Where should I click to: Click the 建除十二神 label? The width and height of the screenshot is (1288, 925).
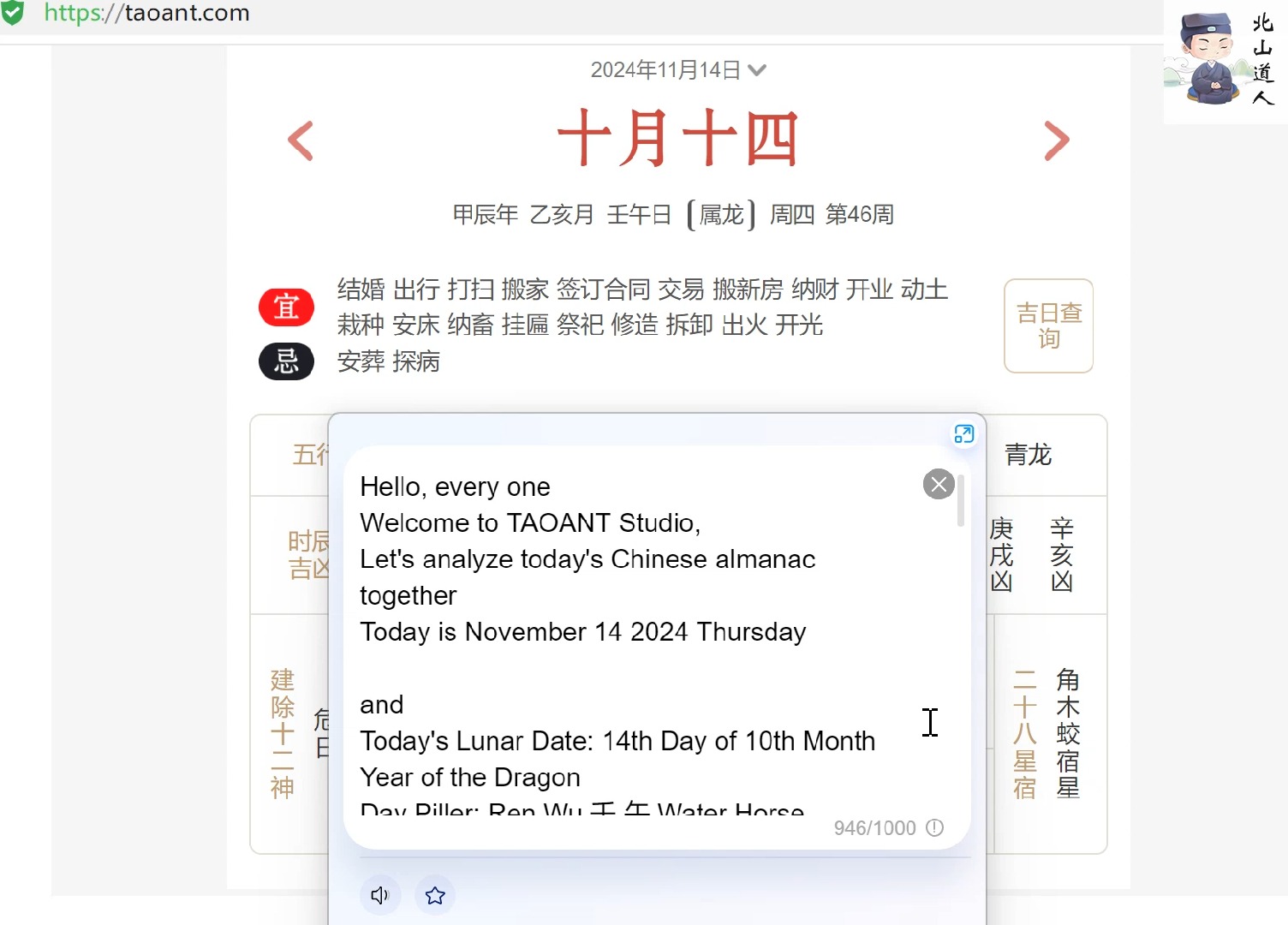[x=283, y=733]
